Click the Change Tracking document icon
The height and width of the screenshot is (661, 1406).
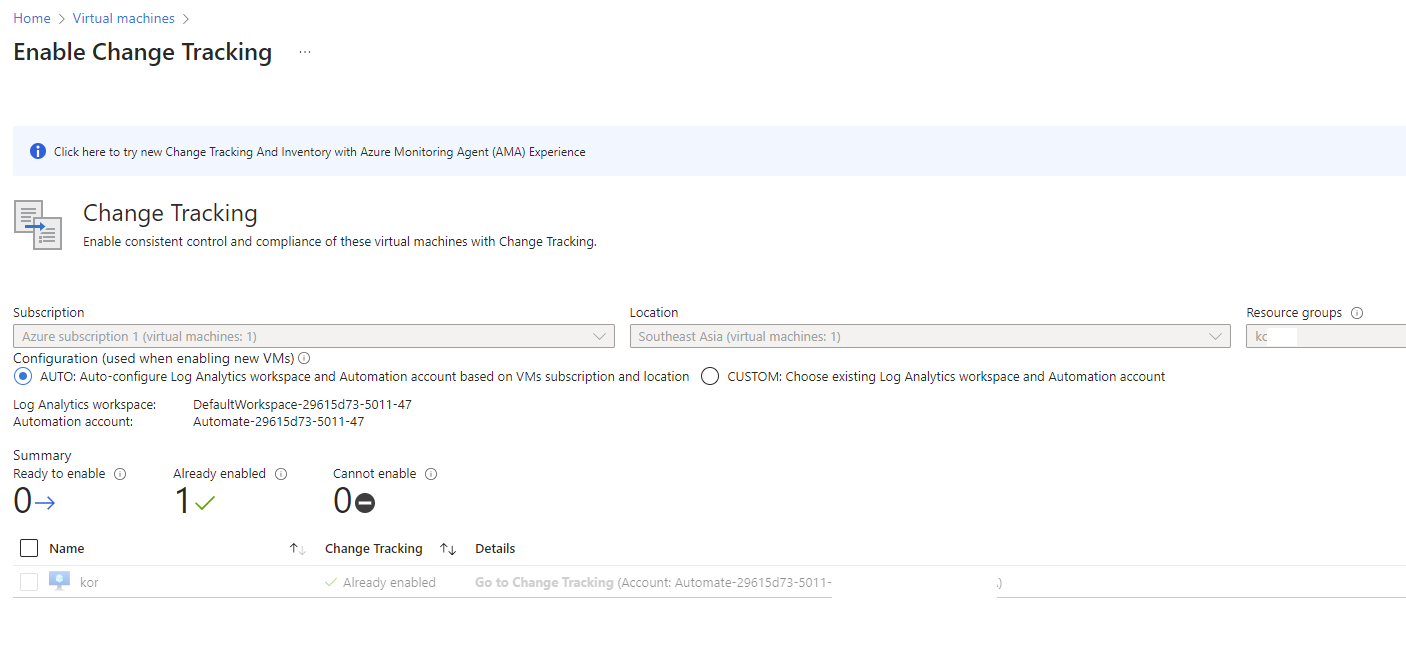(37, 225)
